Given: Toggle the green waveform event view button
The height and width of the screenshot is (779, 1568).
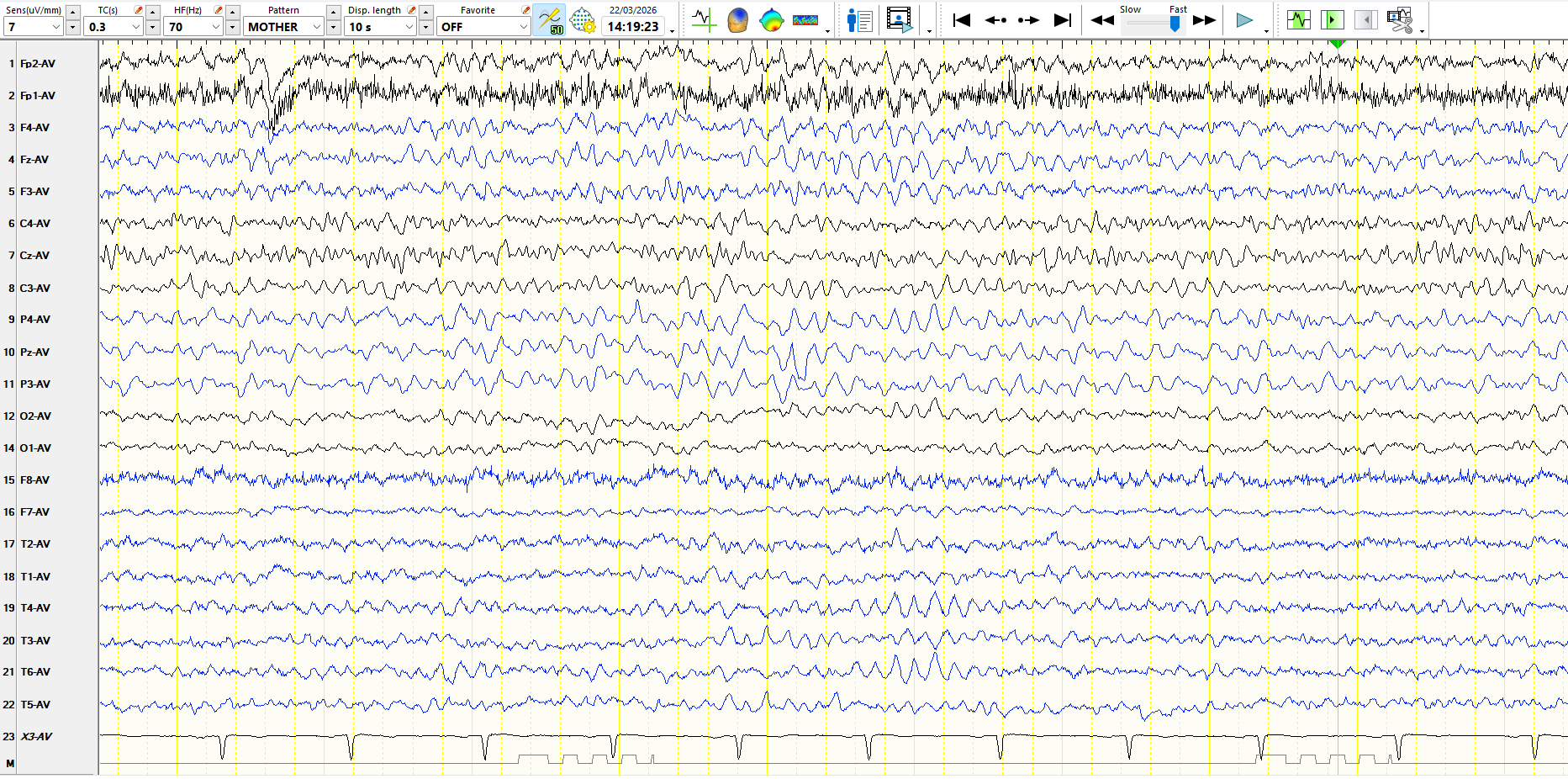Looking at the screenshot, I should coord(1298,20).
